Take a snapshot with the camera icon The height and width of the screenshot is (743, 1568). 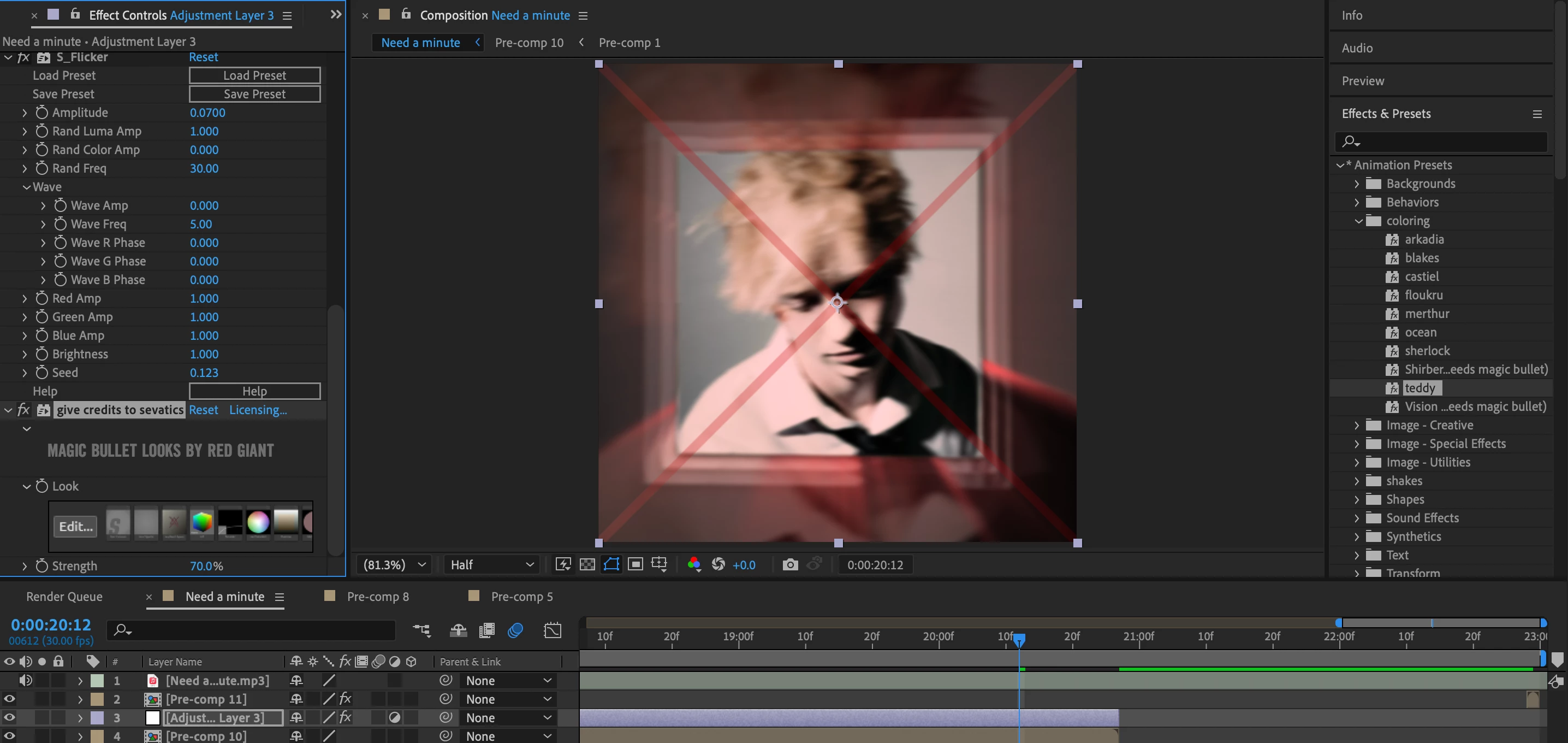[789, 564]
